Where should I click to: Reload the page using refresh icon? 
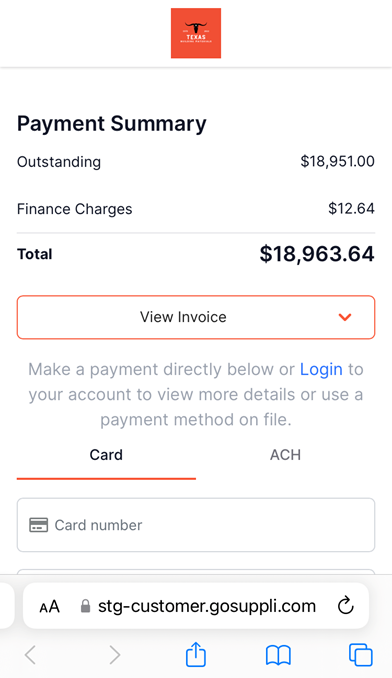click(346, 606)
